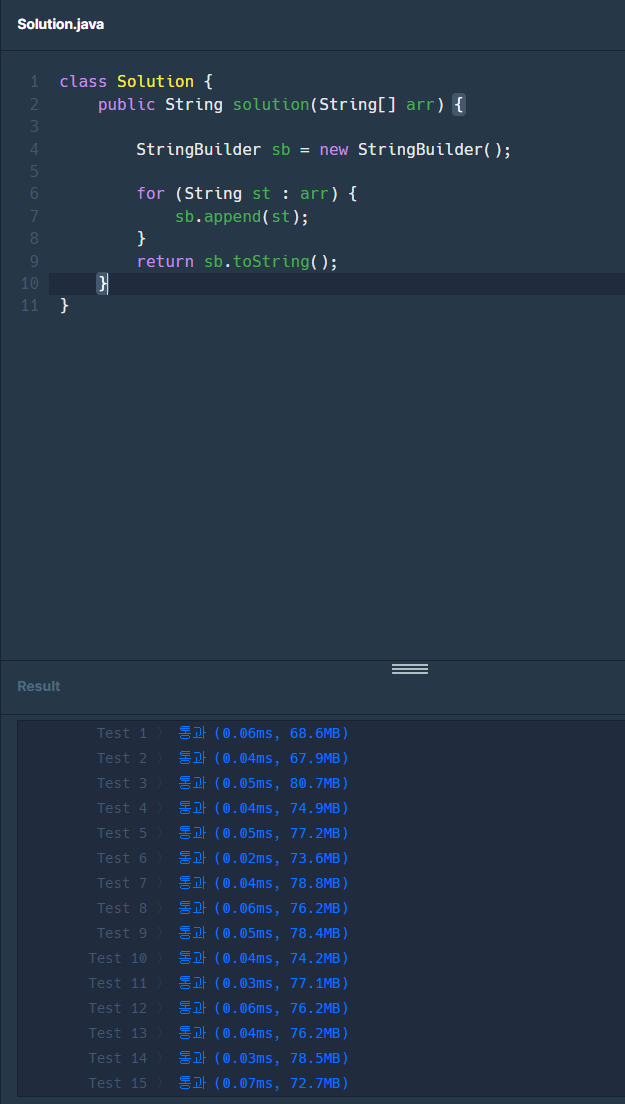This screenshot has height=1104, width=625.
Task: Grab the horizontal pane resize handle
Action: tap(410, 669)
